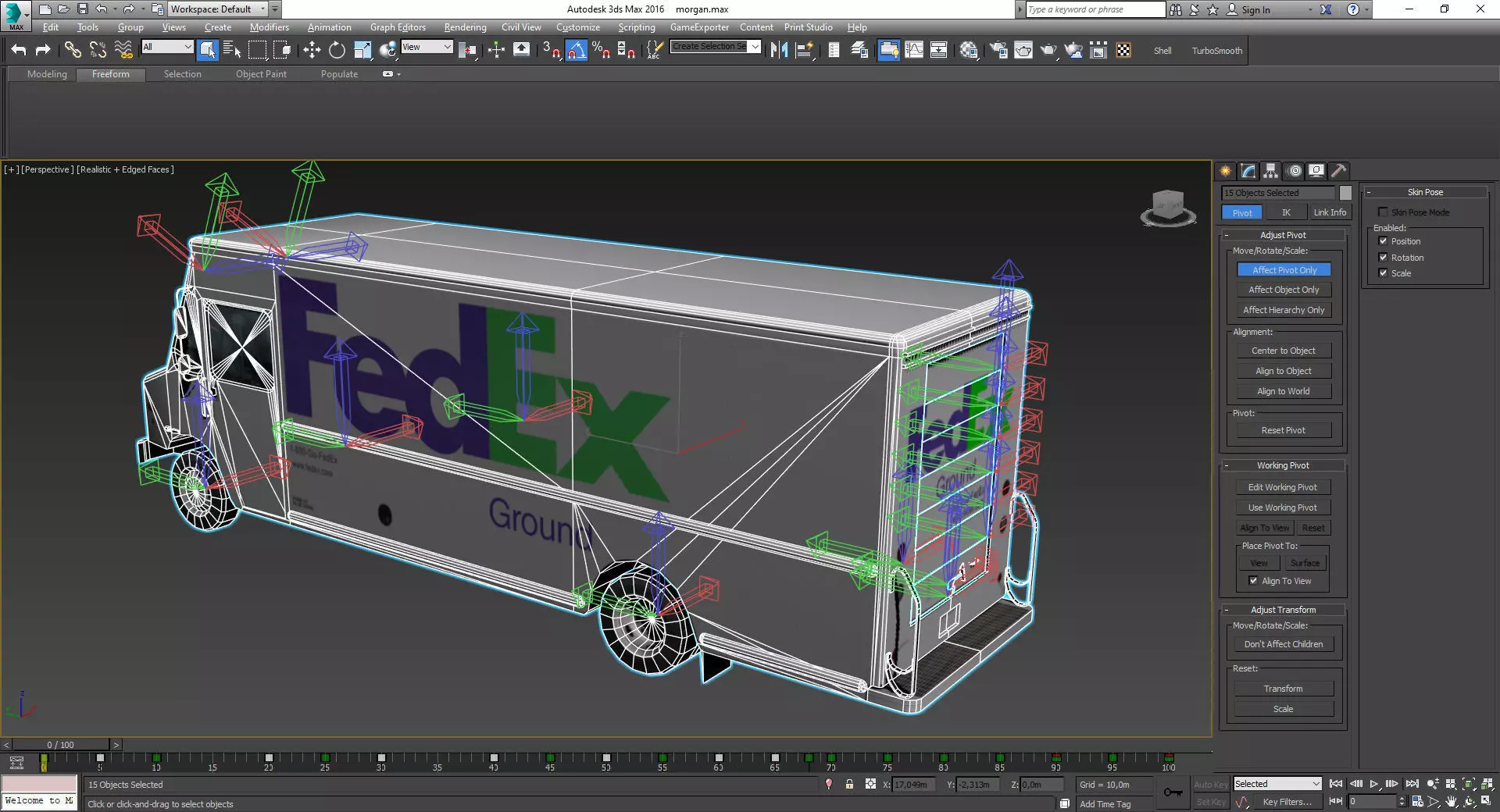The image size is (1500, 812).
Task: Open the Workspace: Default dropdown
Action: [216, 9]
